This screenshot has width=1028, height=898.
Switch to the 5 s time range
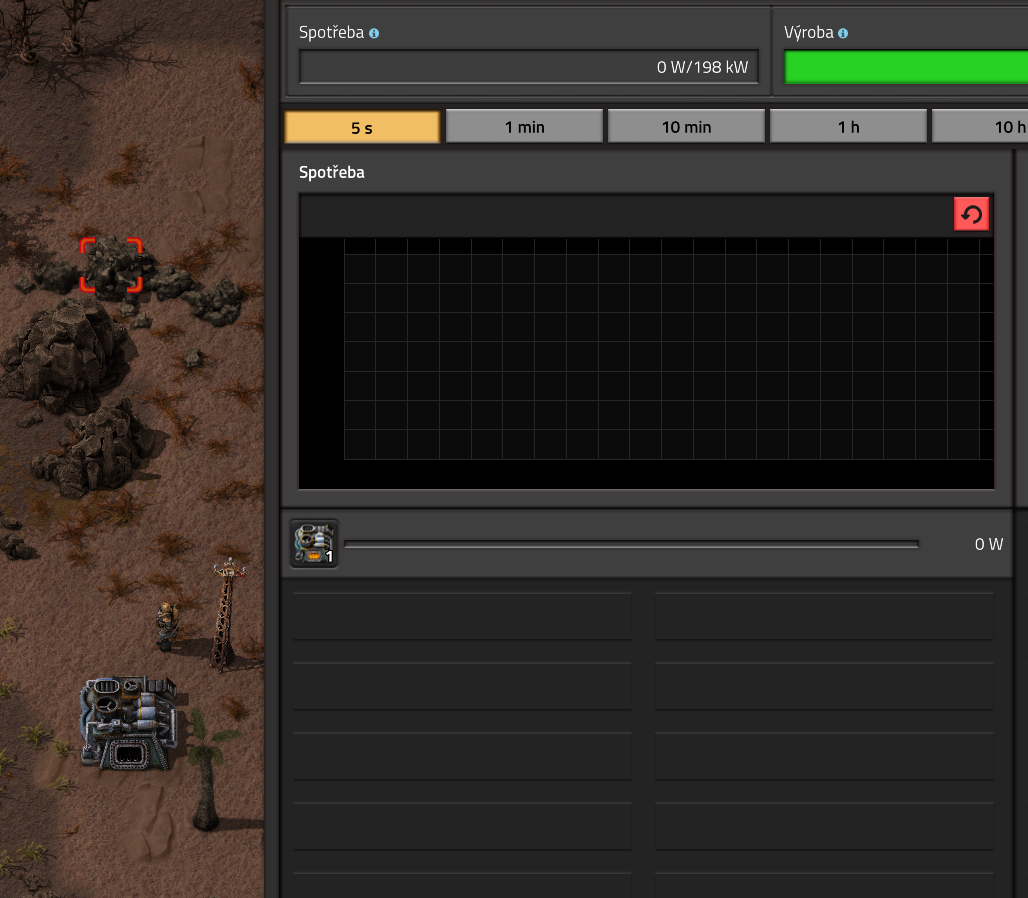pyautogui.click(x=362, y=127)
